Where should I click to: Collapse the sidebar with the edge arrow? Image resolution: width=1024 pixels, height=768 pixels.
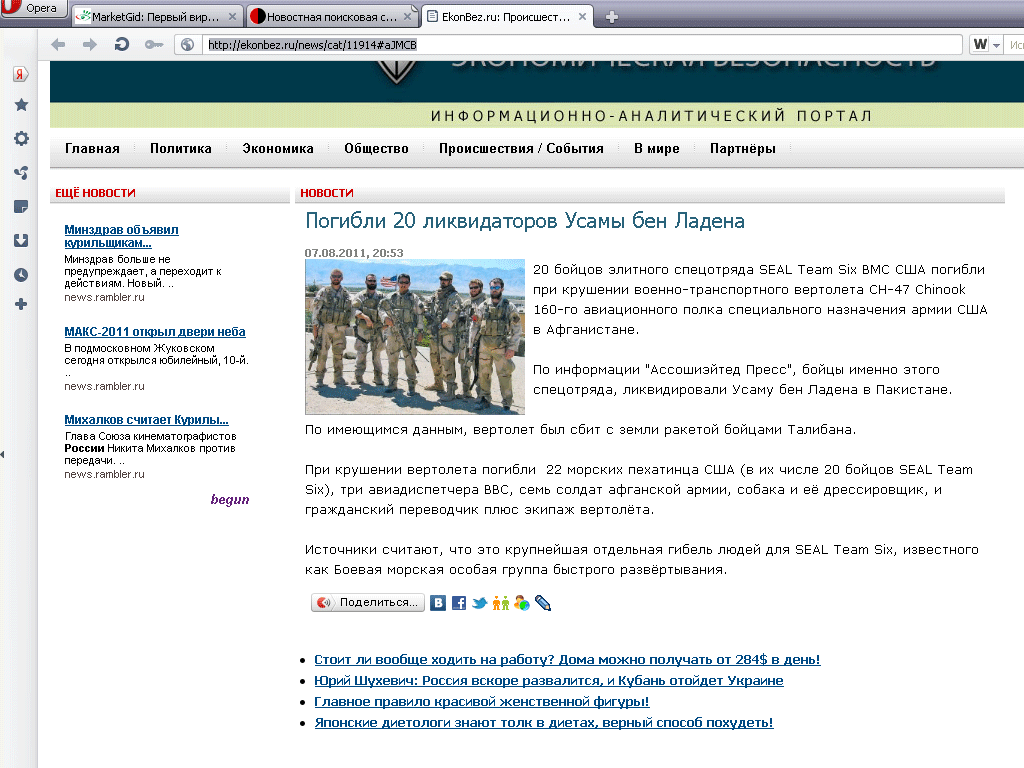tap(3, 454)
